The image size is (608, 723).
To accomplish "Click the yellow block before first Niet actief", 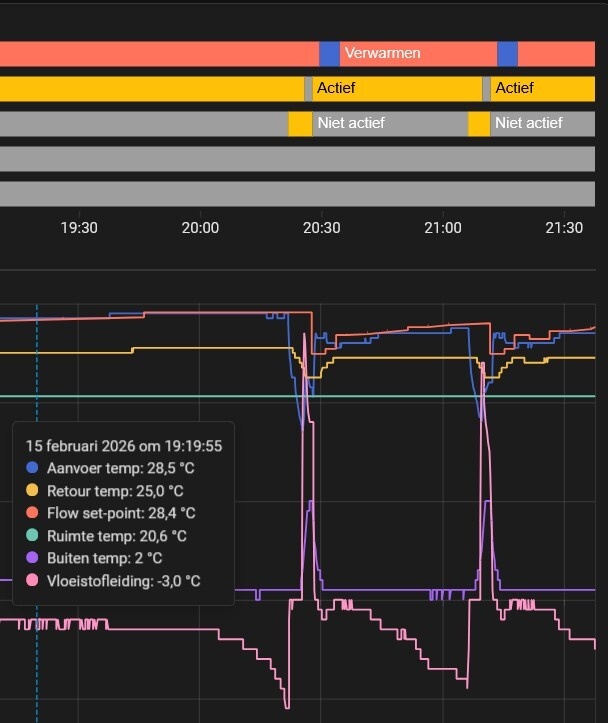I will click(301, 124).
